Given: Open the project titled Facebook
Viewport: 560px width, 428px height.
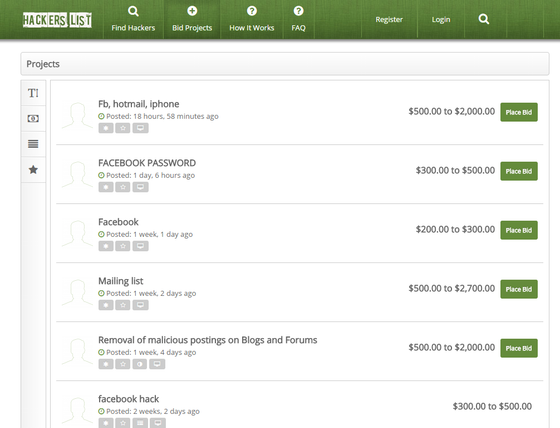Looking at the screenshot, I should (x=118, y=222).
